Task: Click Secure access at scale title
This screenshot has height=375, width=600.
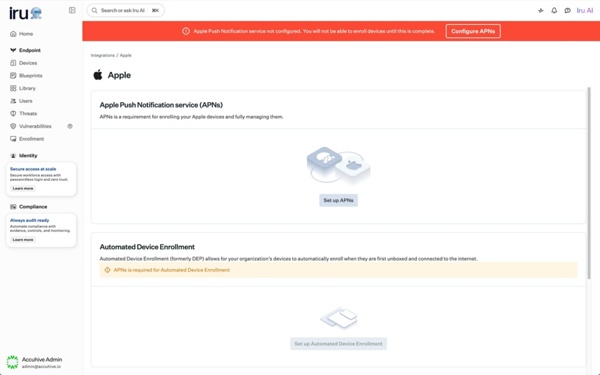Action: 33,169
